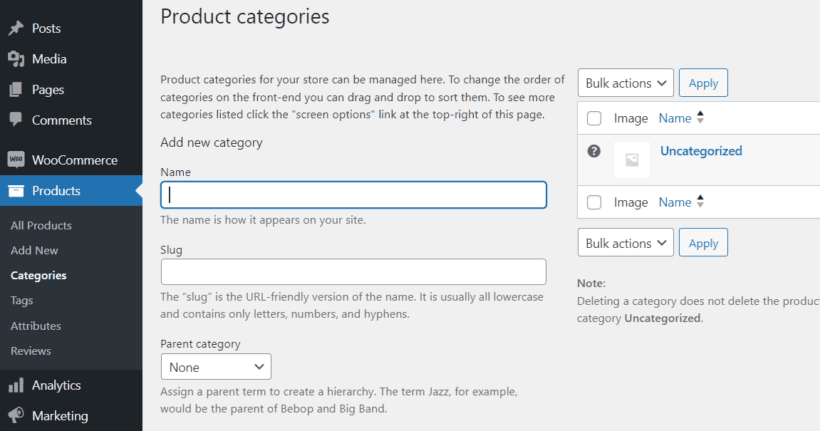Click the Note: label text
This screenshot has height=431, width=820.
591,283
